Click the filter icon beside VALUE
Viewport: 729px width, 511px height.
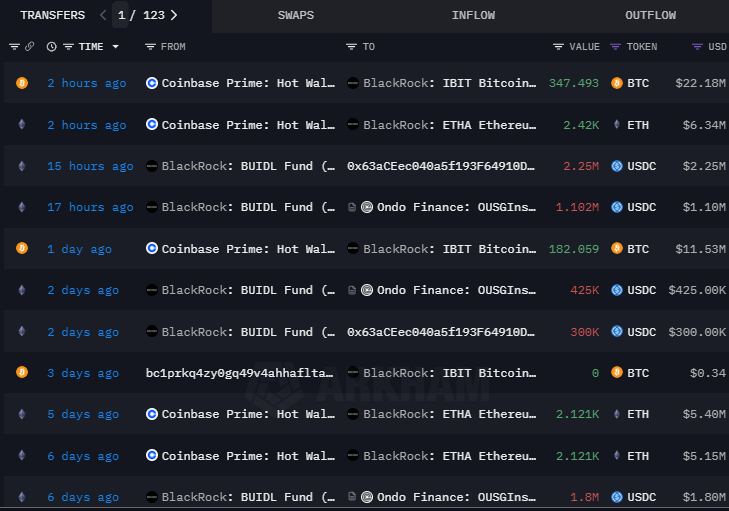[558, 47]
